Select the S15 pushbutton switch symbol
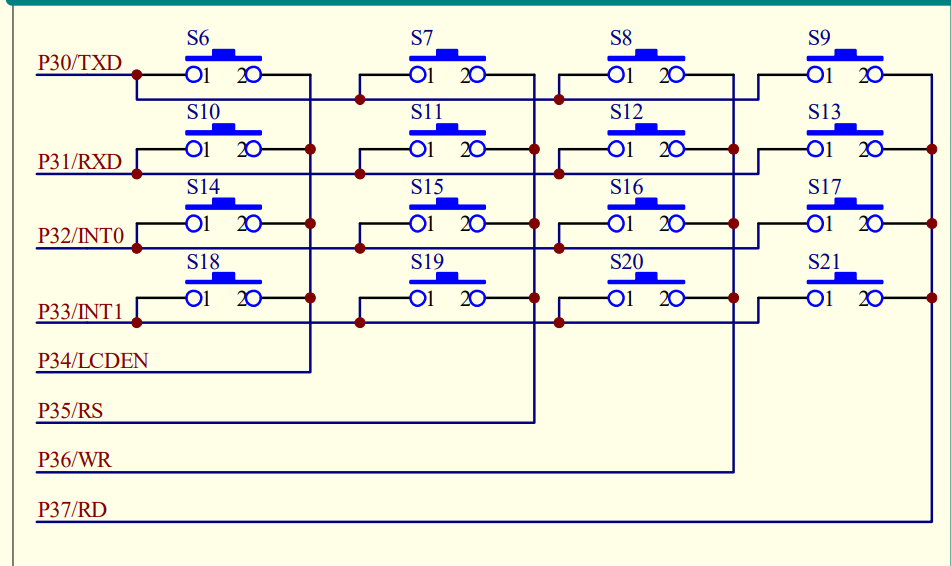 point(447,215)
